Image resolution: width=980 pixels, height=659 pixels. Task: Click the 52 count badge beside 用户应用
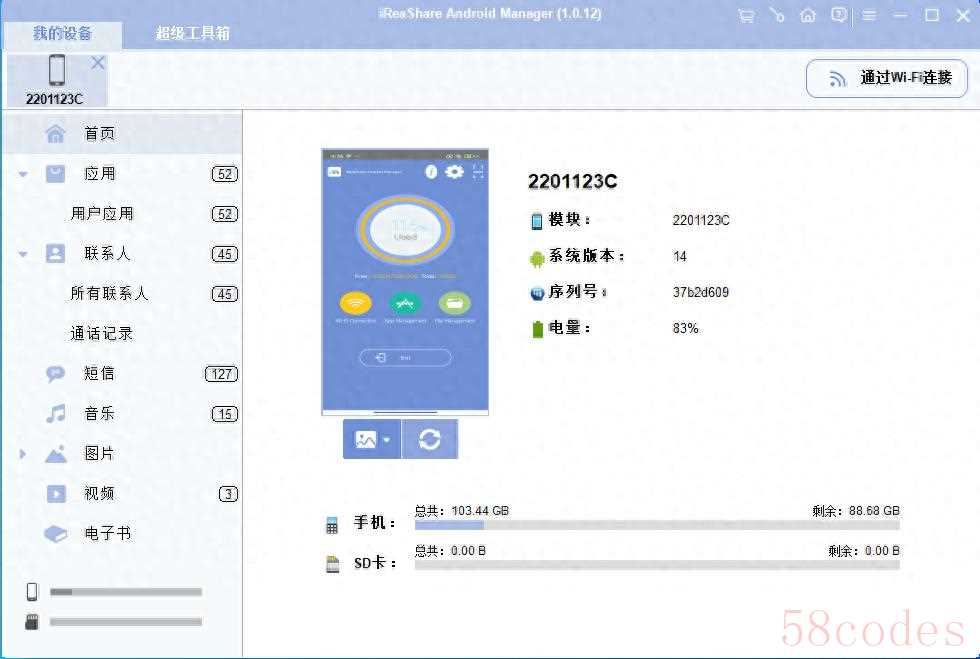pos(225,214)
